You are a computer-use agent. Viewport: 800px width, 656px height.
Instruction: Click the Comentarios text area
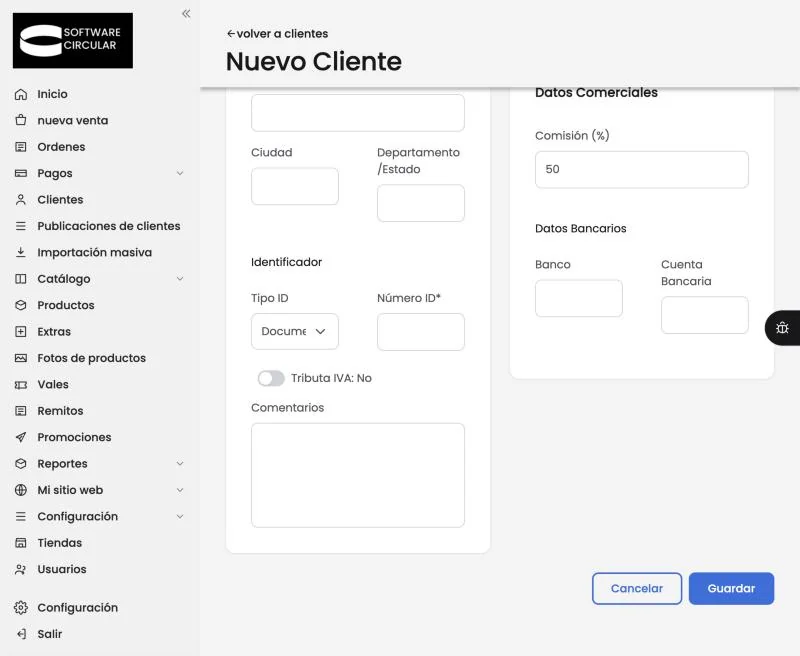(358, 475)
